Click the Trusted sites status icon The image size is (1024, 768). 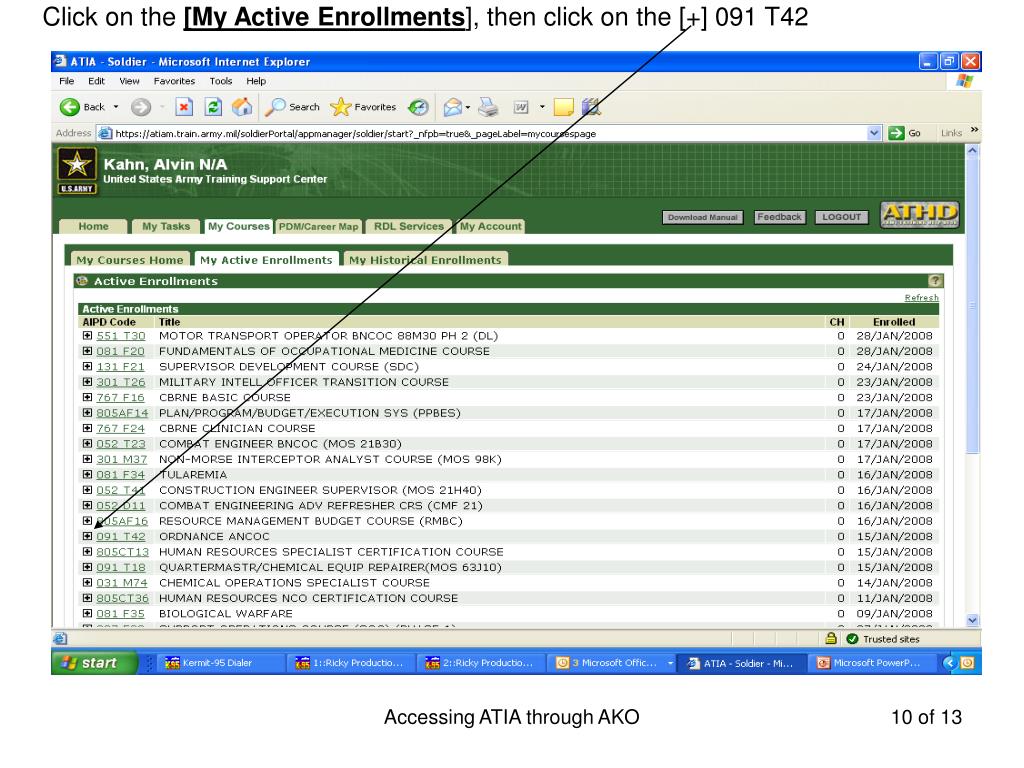pos(852,639)
